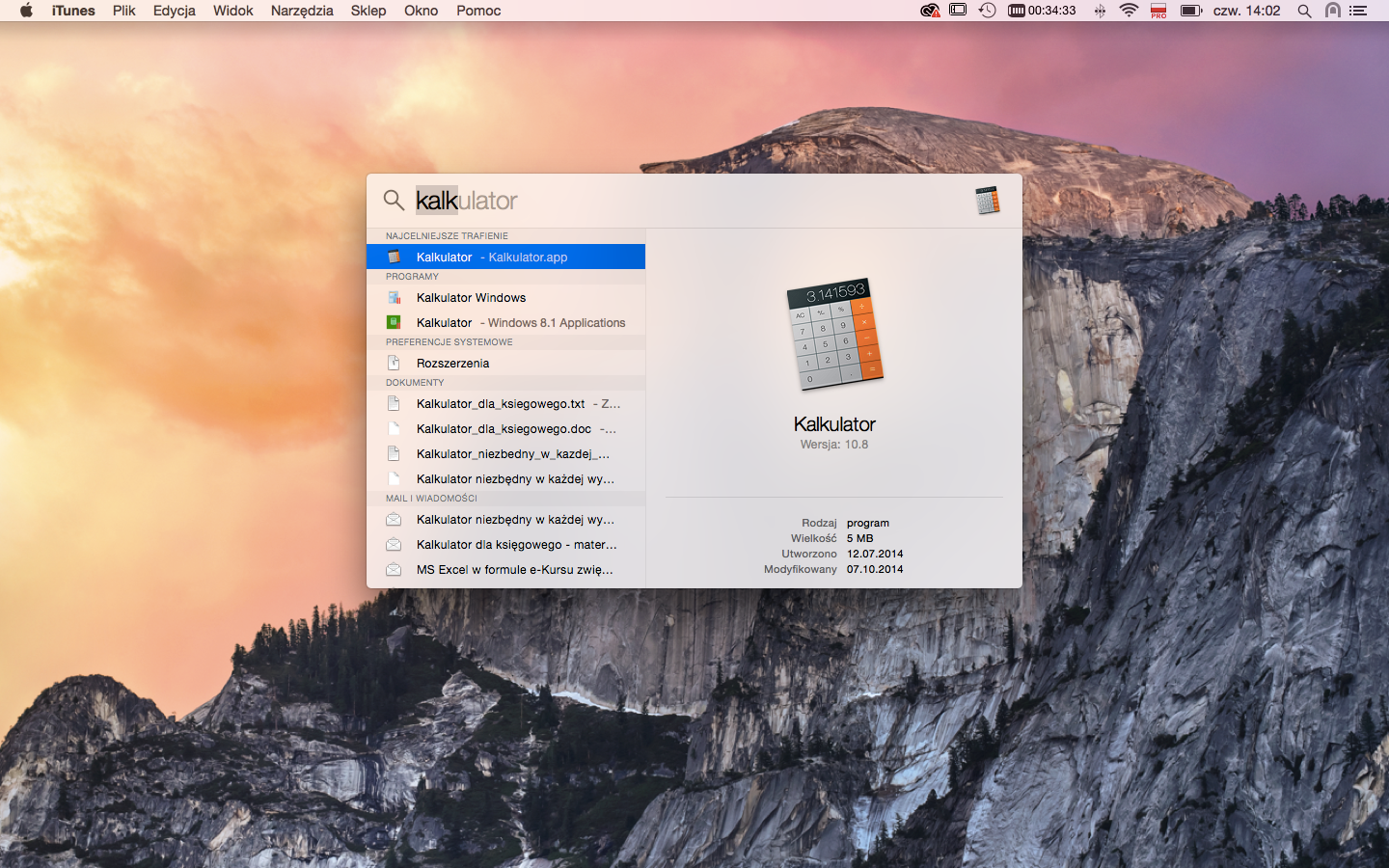Click the arch-shaped menu bar icon
This screenshot has width=1389, height=868.
[1333, 11]
